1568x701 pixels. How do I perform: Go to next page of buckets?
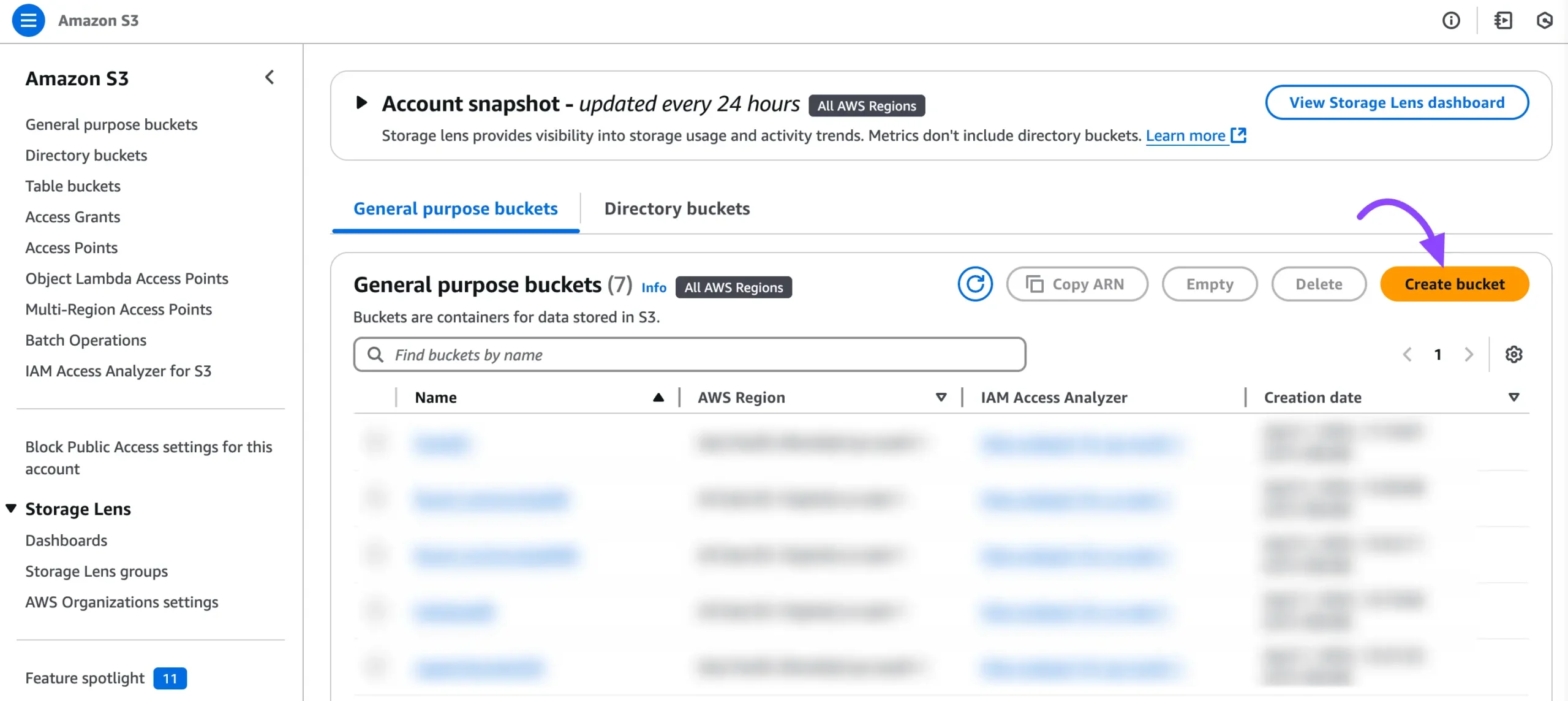point(1469,354)
